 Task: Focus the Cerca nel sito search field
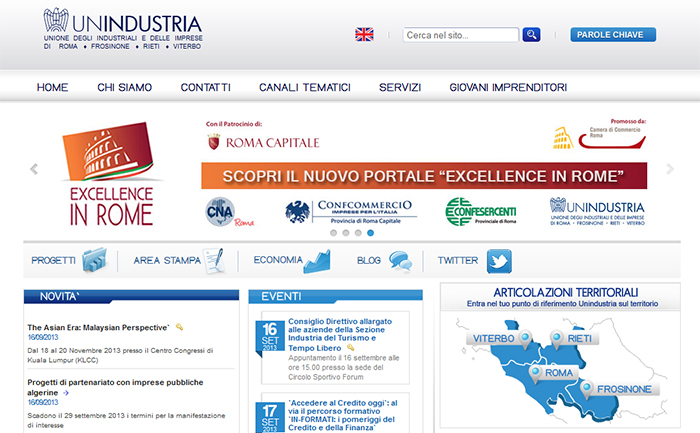point(461,35)
